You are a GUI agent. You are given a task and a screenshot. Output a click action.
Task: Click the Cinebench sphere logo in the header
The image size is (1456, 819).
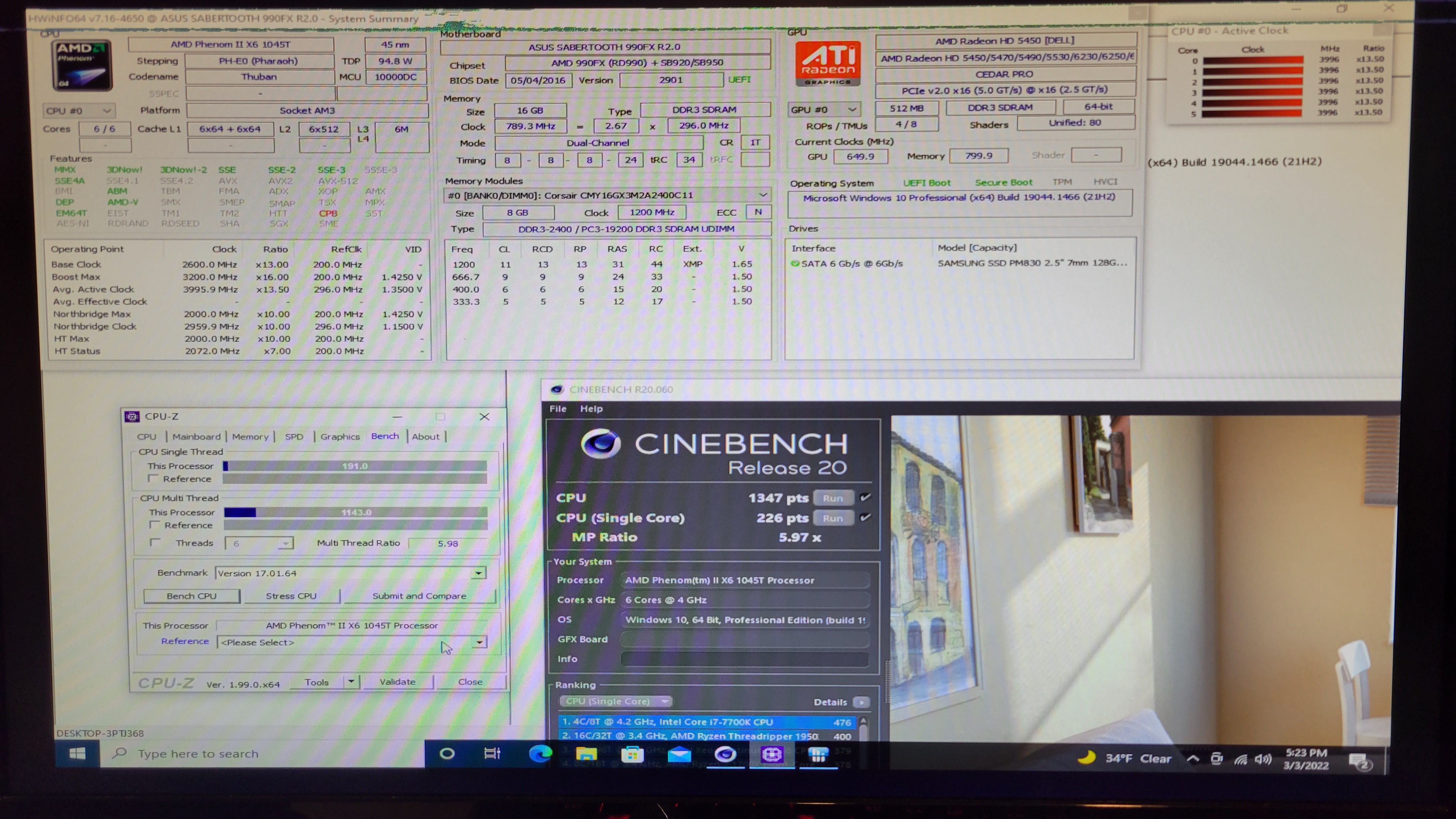coord(601,444)
